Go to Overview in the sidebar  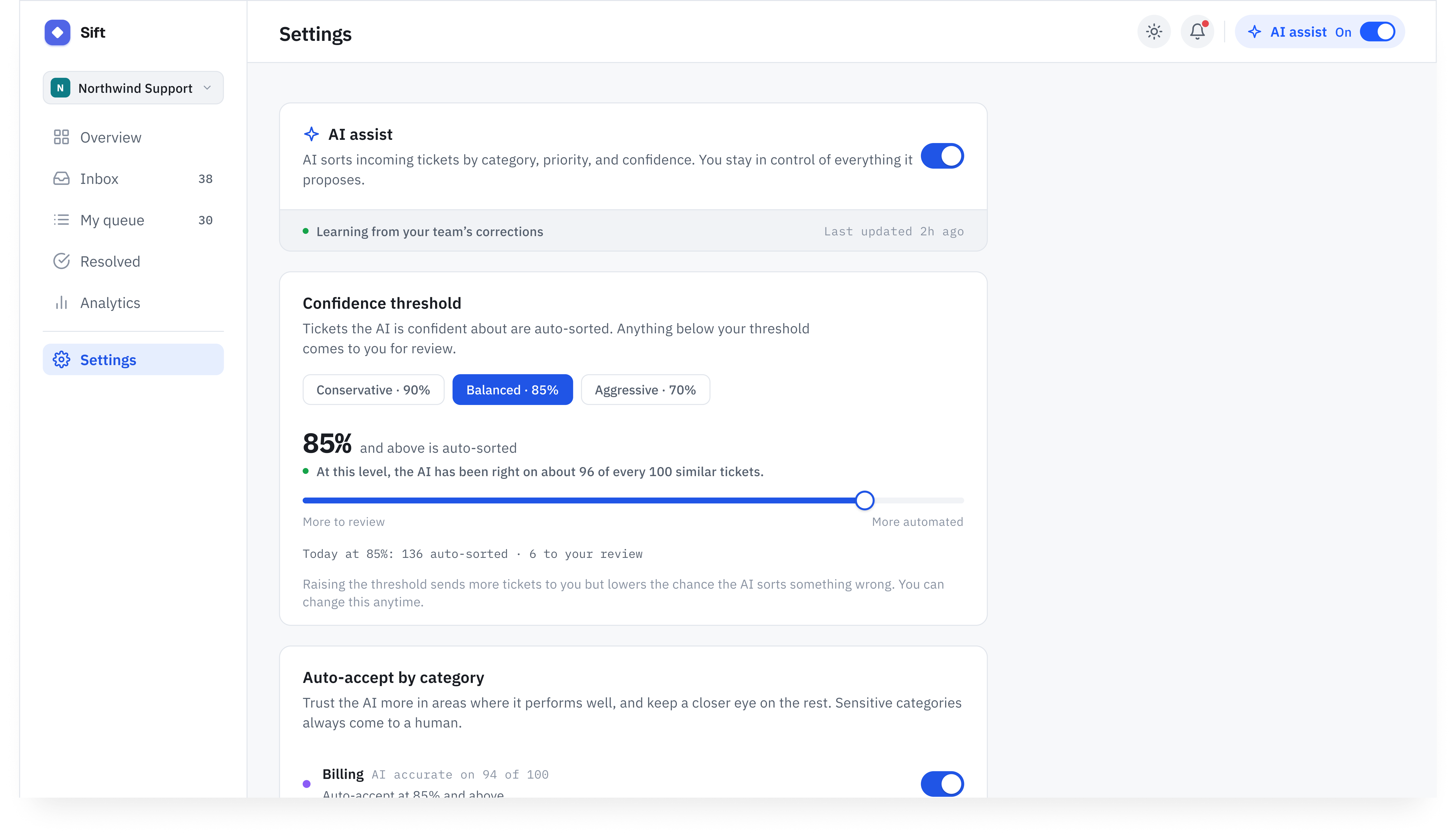click(133, 137)
